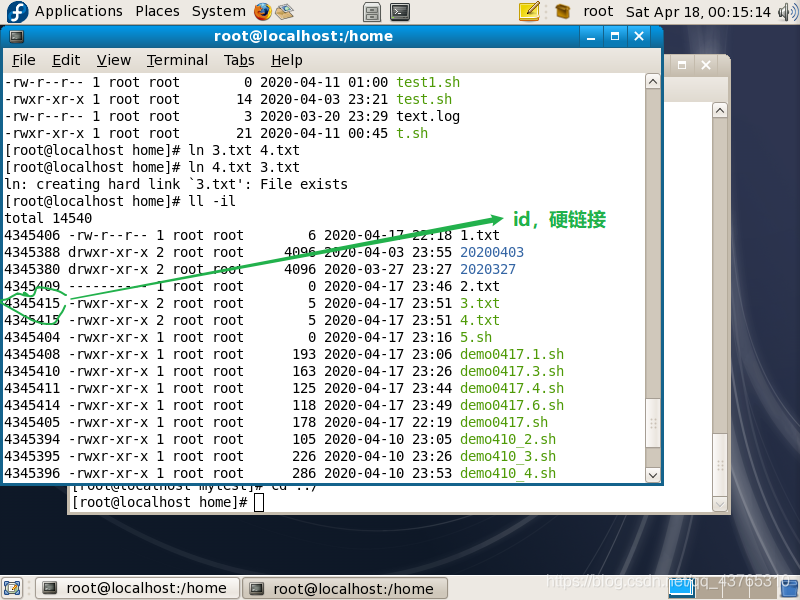Viewport: 800px width, 600px height.
Task: Click the front terminal scrollbar up arrow
Action: [x=653, y=82]
